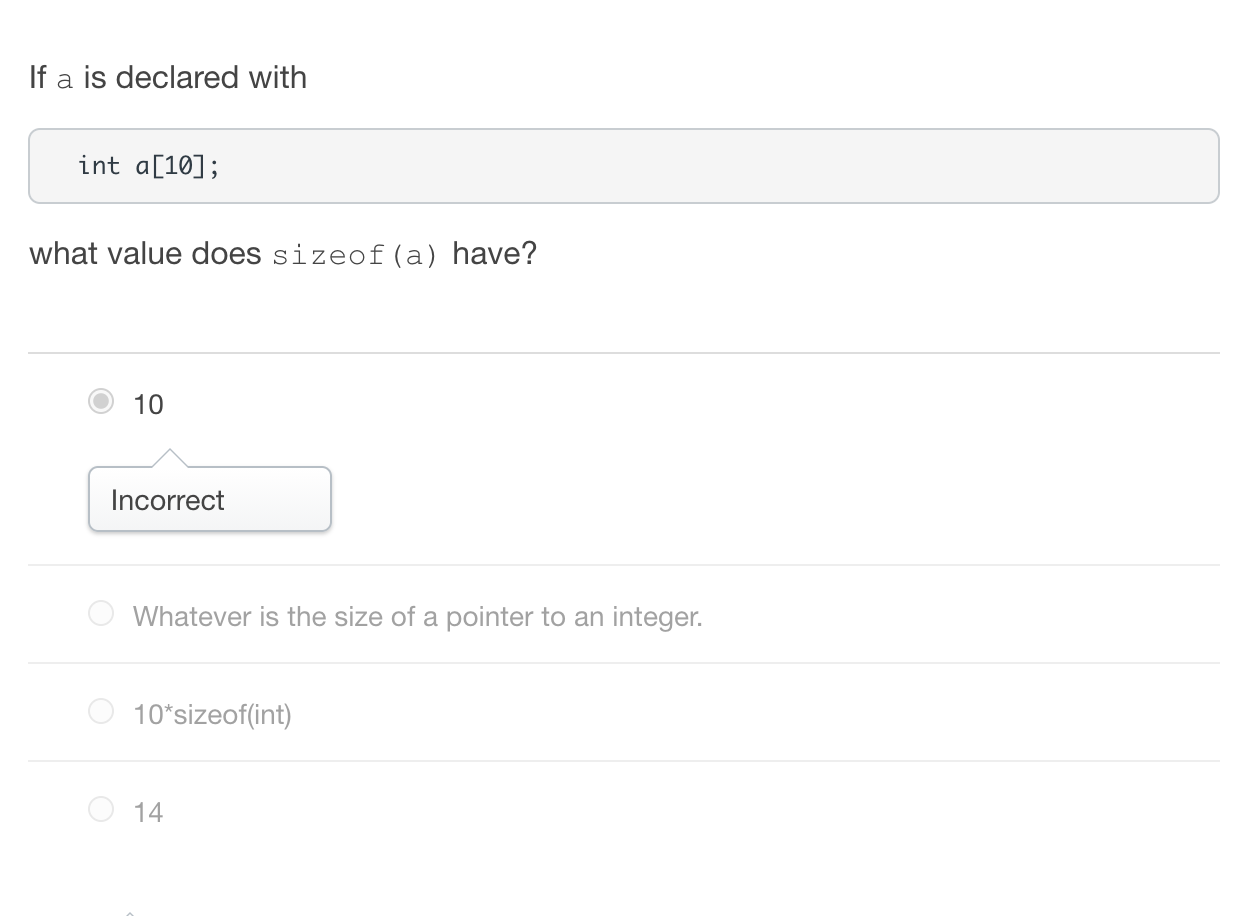Click the Incorrect feedback tooltip

(x=209, y=499)
